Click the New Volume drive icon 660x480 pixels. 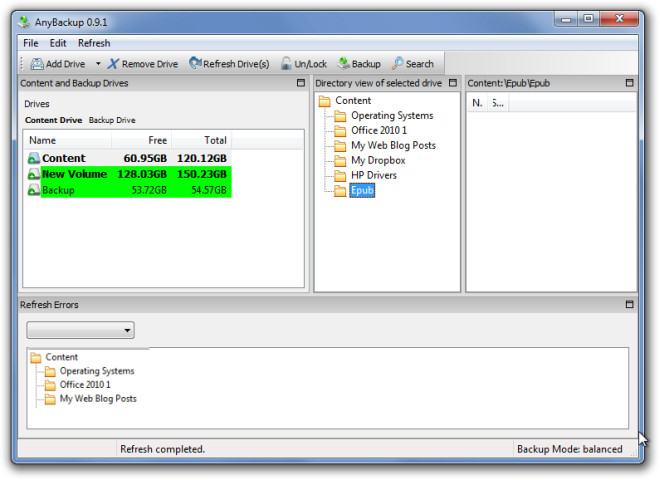(34, 174)
